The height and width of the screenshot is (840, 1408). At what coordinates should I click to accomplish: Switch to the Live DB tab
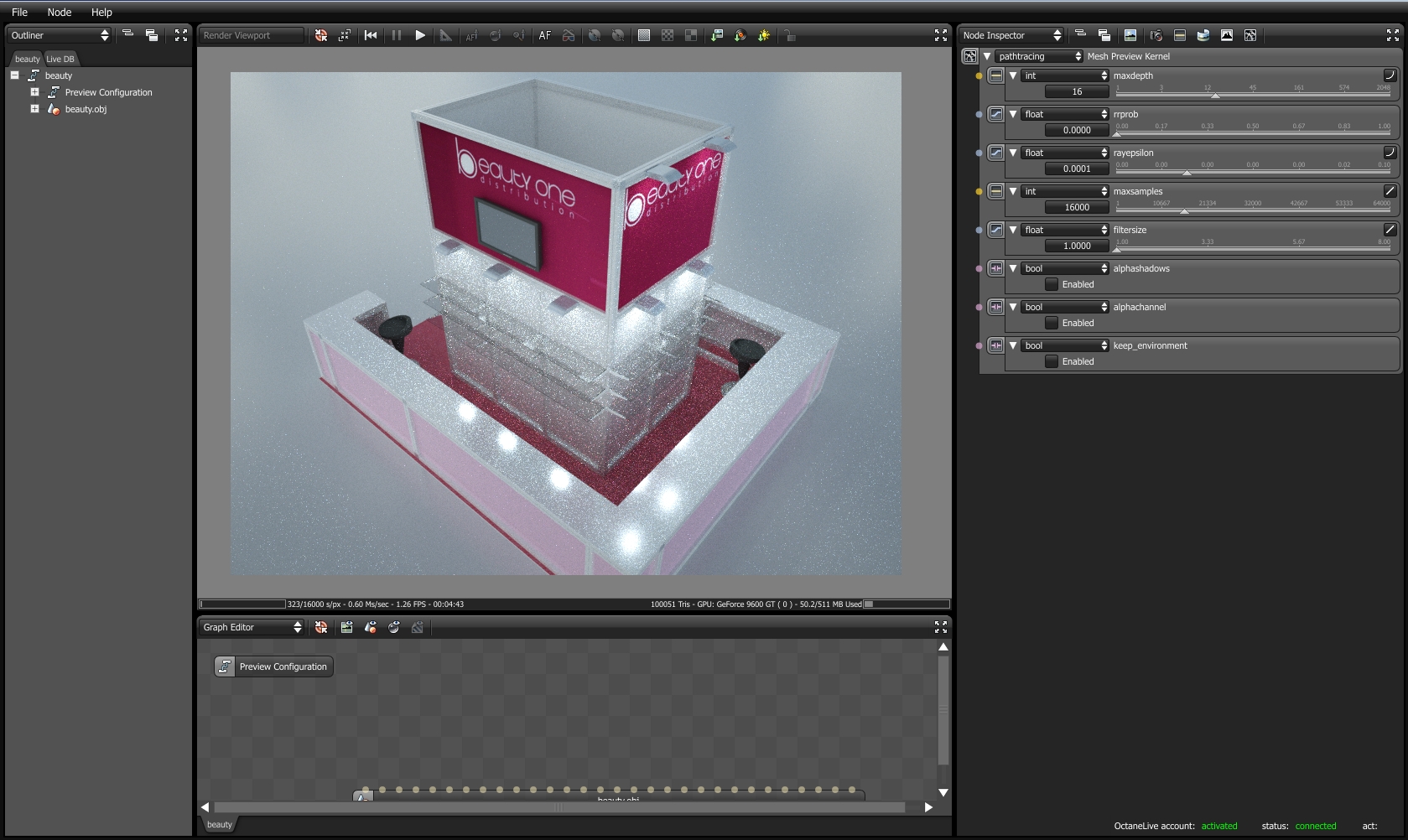click(x=60, y=59)
